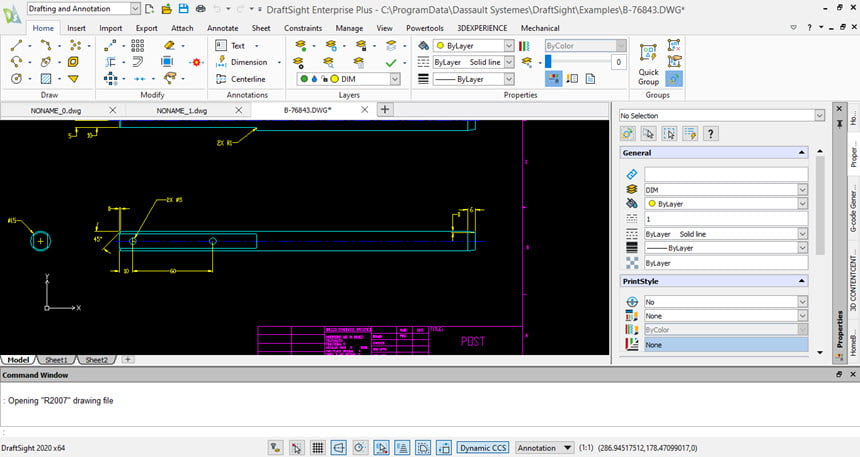Select the Hatch tool

(x=46, y=78)
